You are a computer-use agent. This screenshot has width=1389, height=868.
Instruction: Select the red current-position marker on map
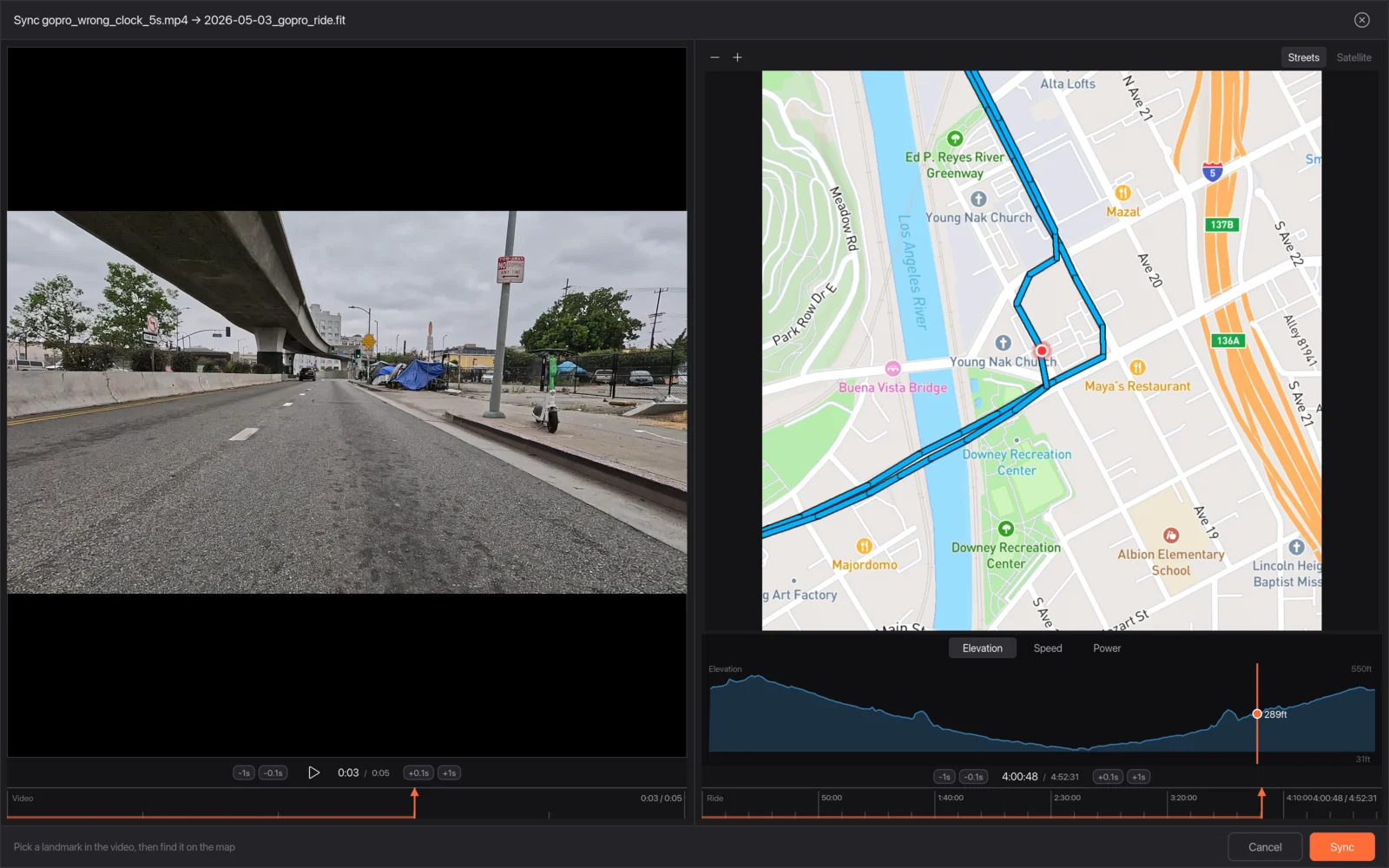1042,351
